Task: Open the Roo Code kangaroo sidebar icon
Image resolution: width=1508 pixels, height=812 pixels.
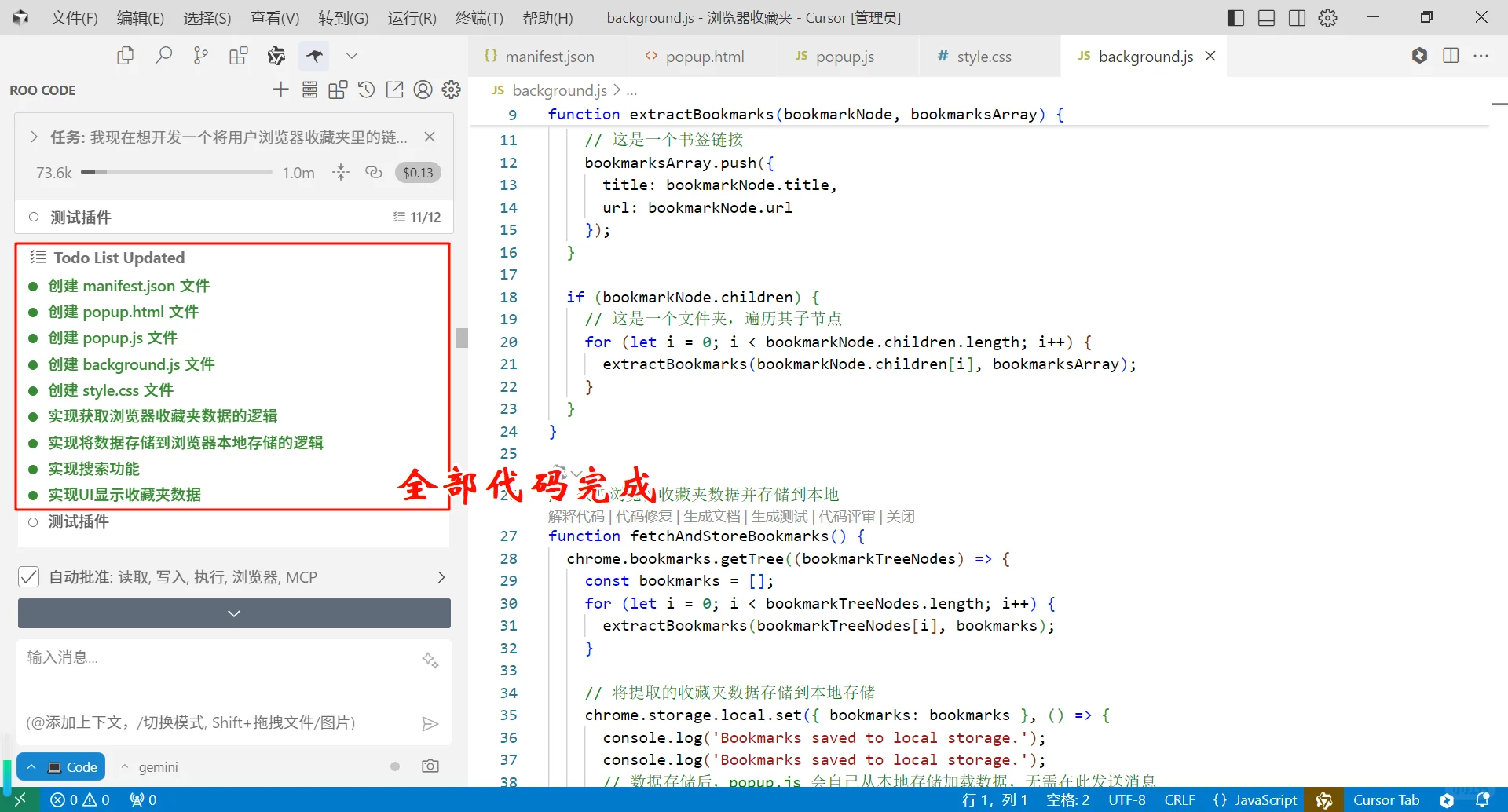Action: [314, 56]
